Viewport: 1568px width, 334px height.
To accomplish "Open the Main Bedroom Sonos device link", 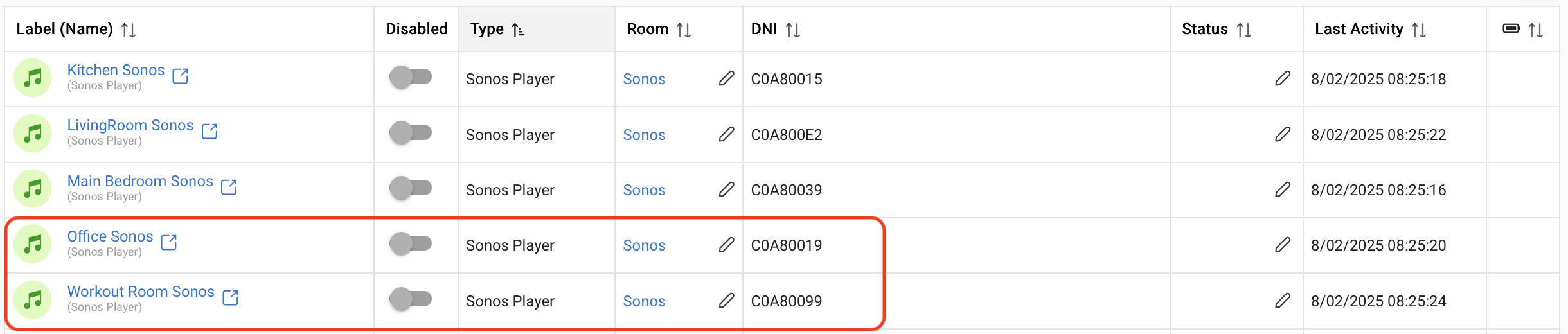I will pos(140,181).
